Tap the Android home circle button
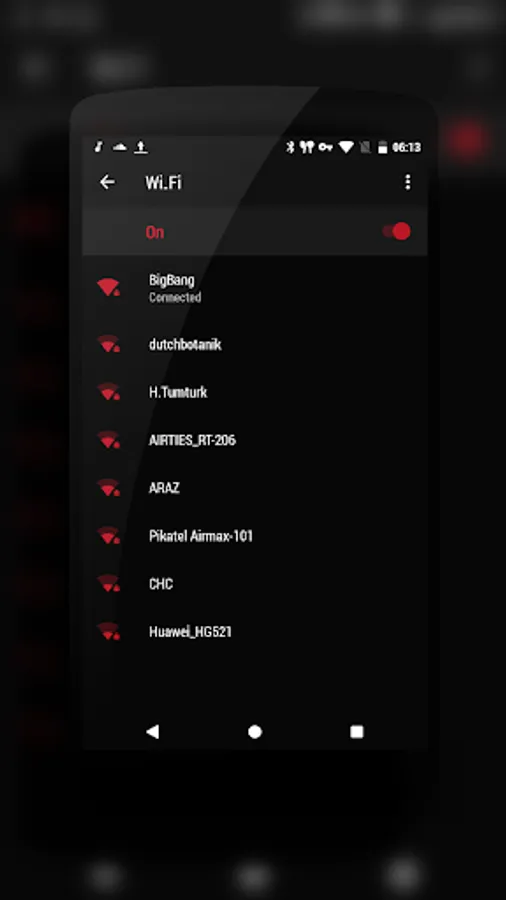506x900 pixels. point(255,731)
